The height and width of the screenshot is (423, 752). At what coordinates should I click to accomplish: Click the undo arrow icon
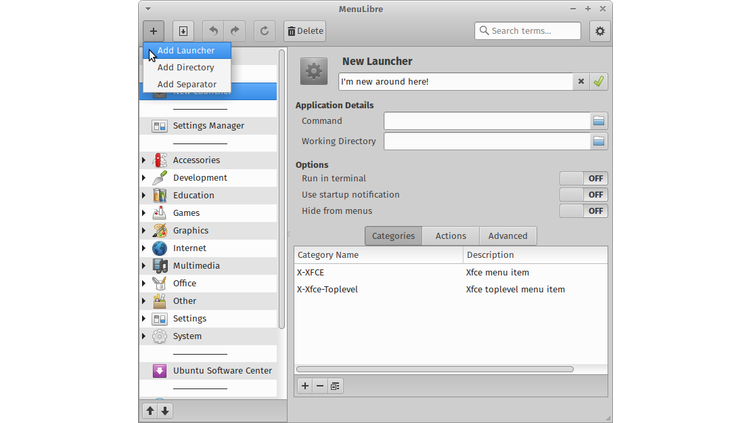213,31
